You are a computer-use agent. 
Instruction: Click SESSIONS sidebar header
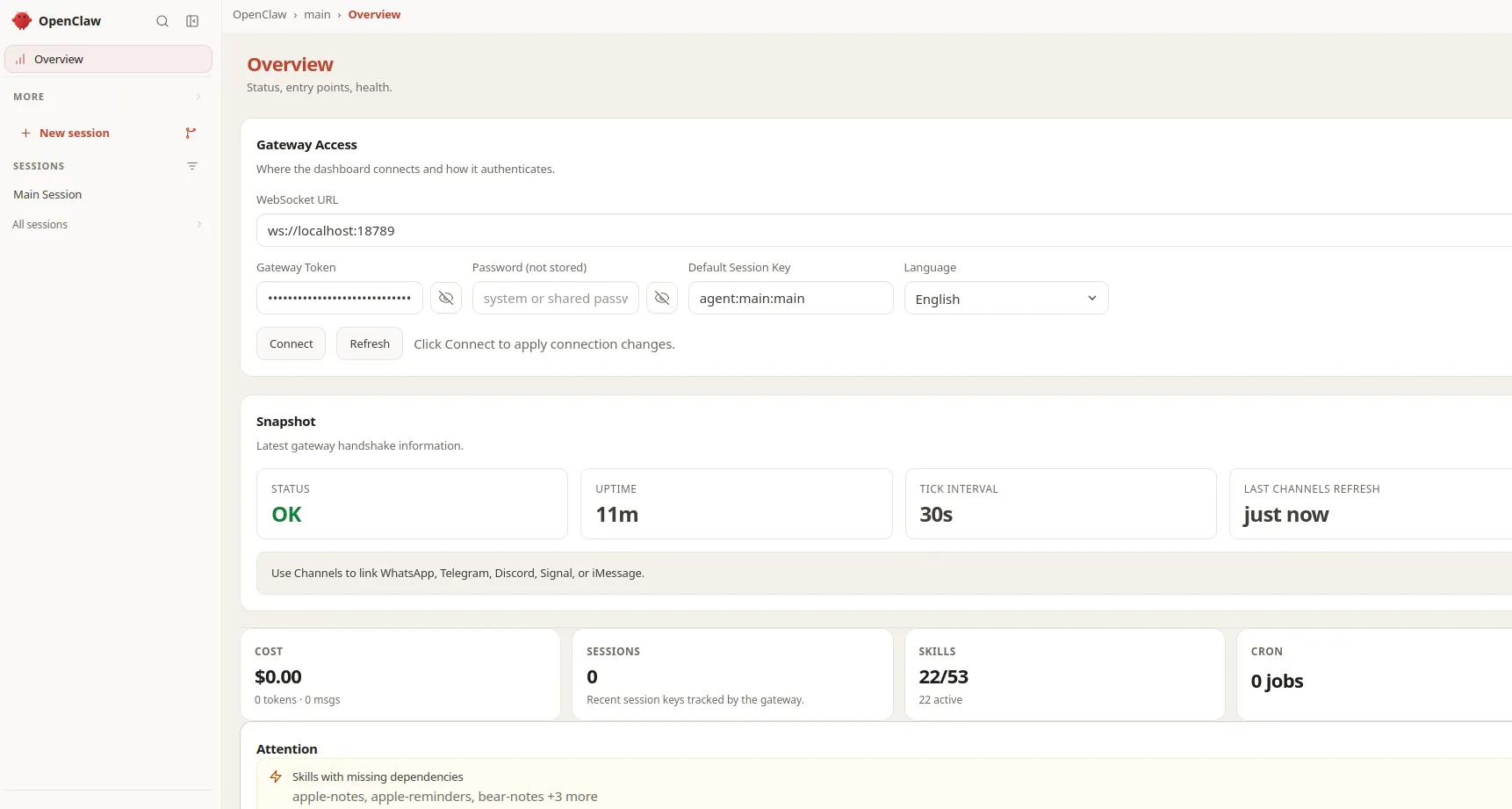pyautogui.click(x=39, y=166)
